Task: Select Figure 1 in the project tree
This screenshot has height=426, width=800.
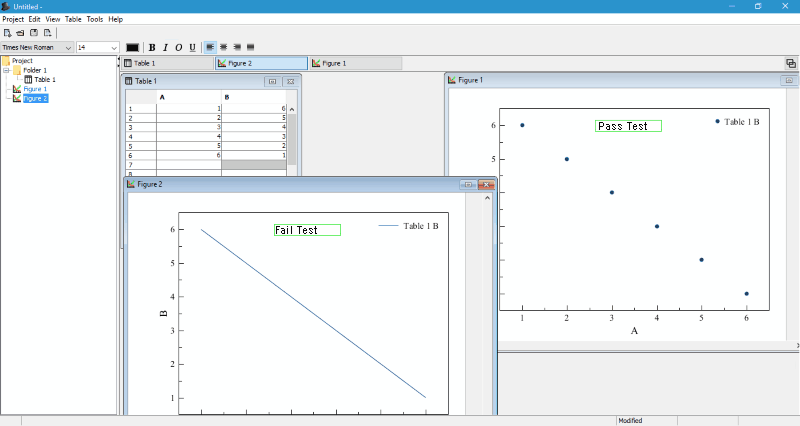Action: click(35, 89)
